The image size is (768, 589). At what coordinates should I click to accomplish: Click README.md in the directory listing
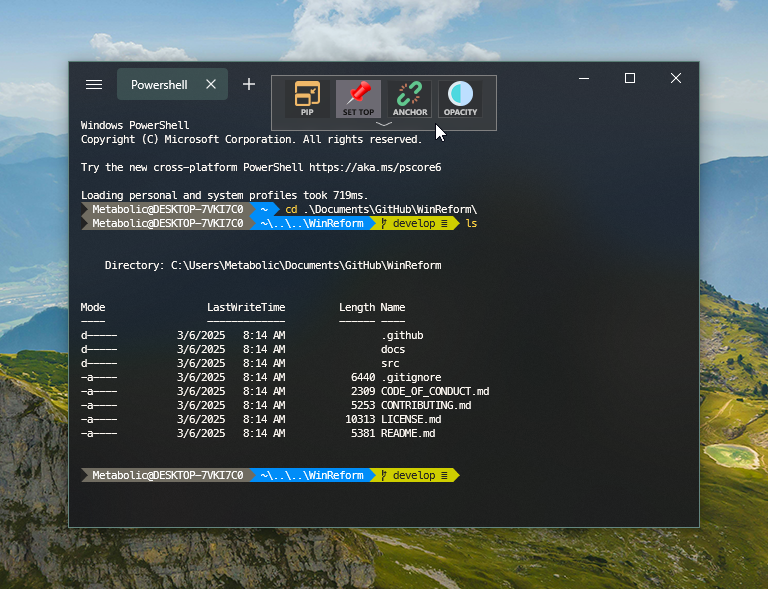(x=408, y=433)
